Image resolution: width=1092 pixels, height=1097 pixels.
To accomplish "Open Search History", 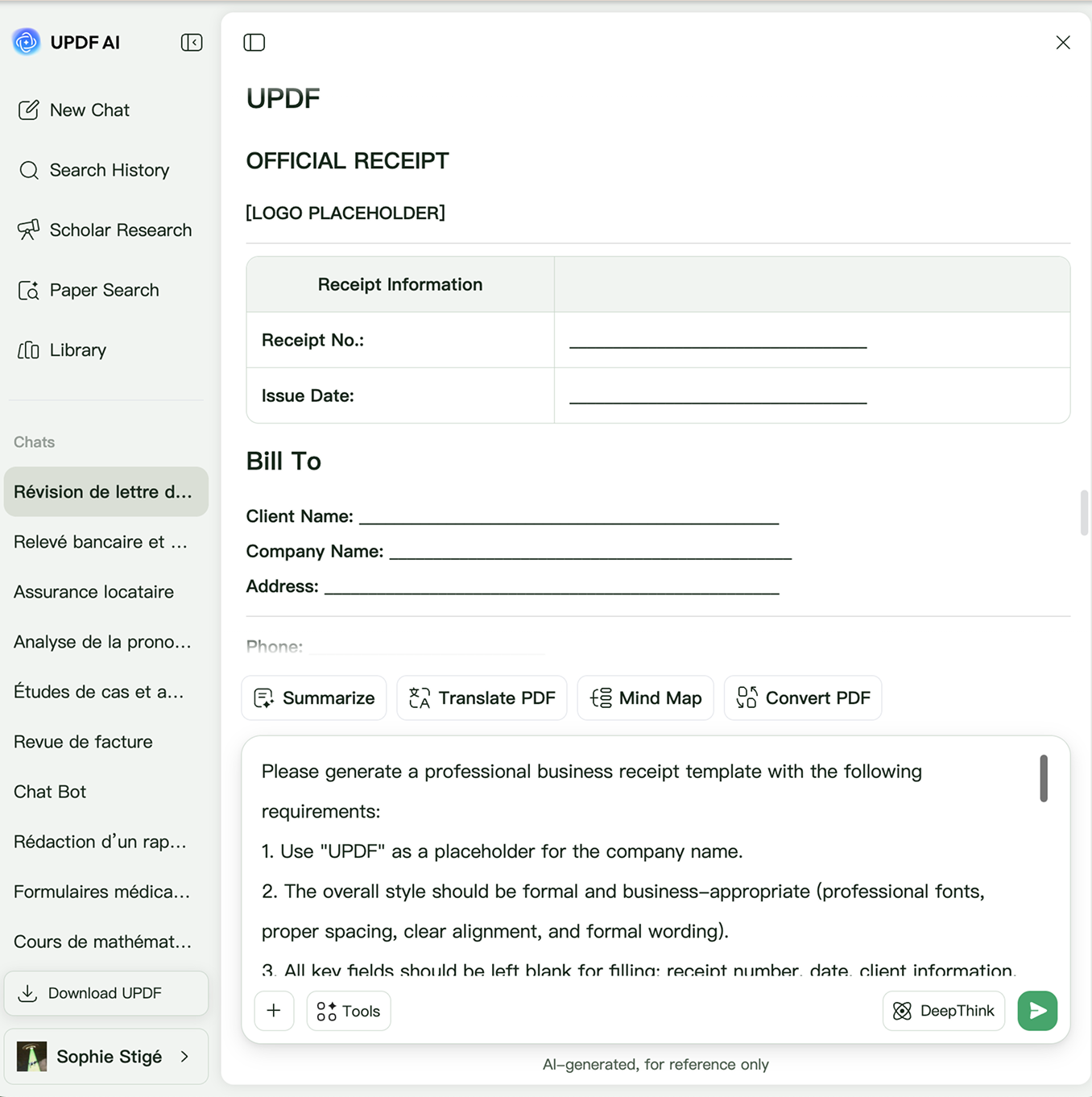I will coord(94,170).
